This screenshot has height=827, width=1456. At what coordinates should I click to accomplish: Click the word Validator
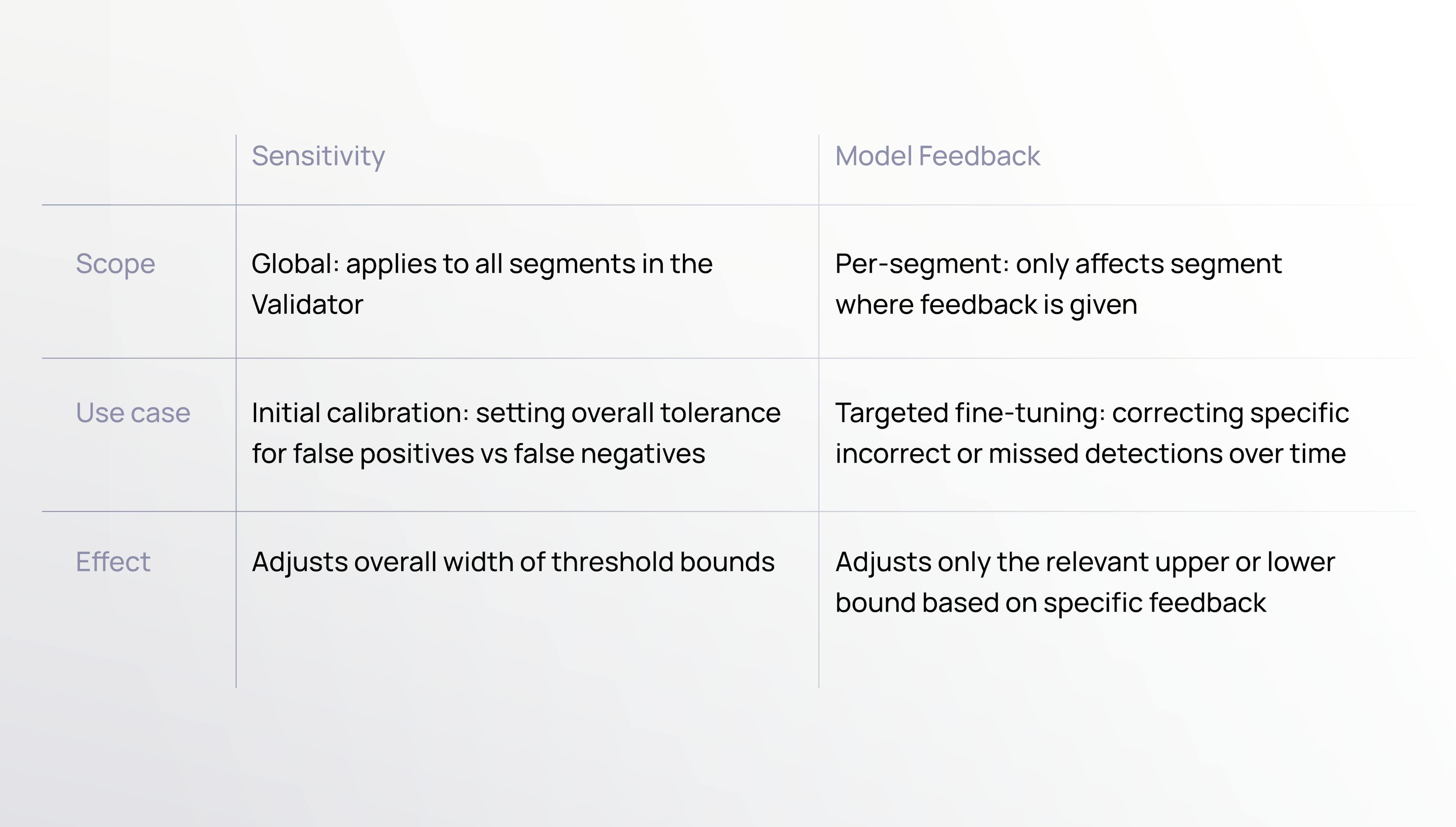(x=307, y=305)
